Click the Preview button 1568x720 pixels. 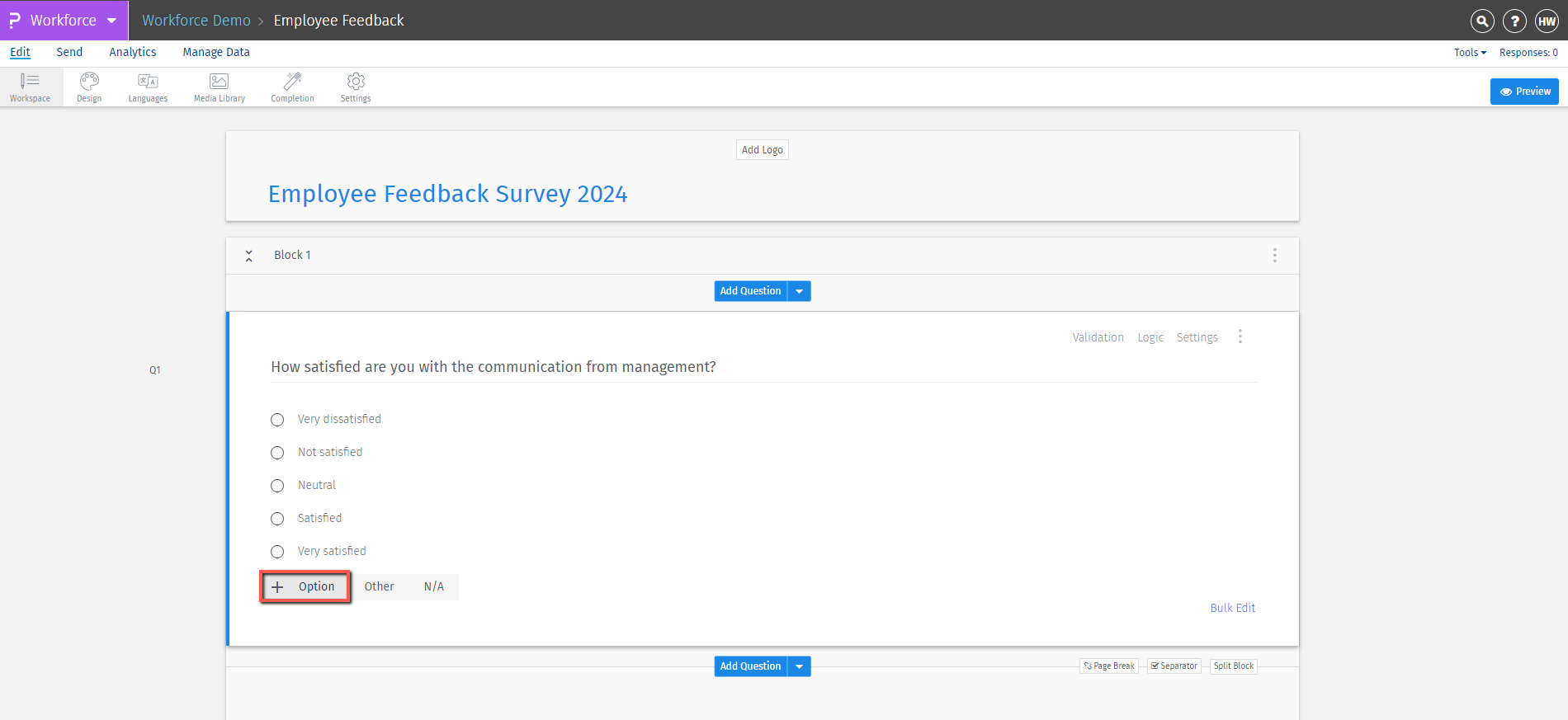click(1524, 92)
